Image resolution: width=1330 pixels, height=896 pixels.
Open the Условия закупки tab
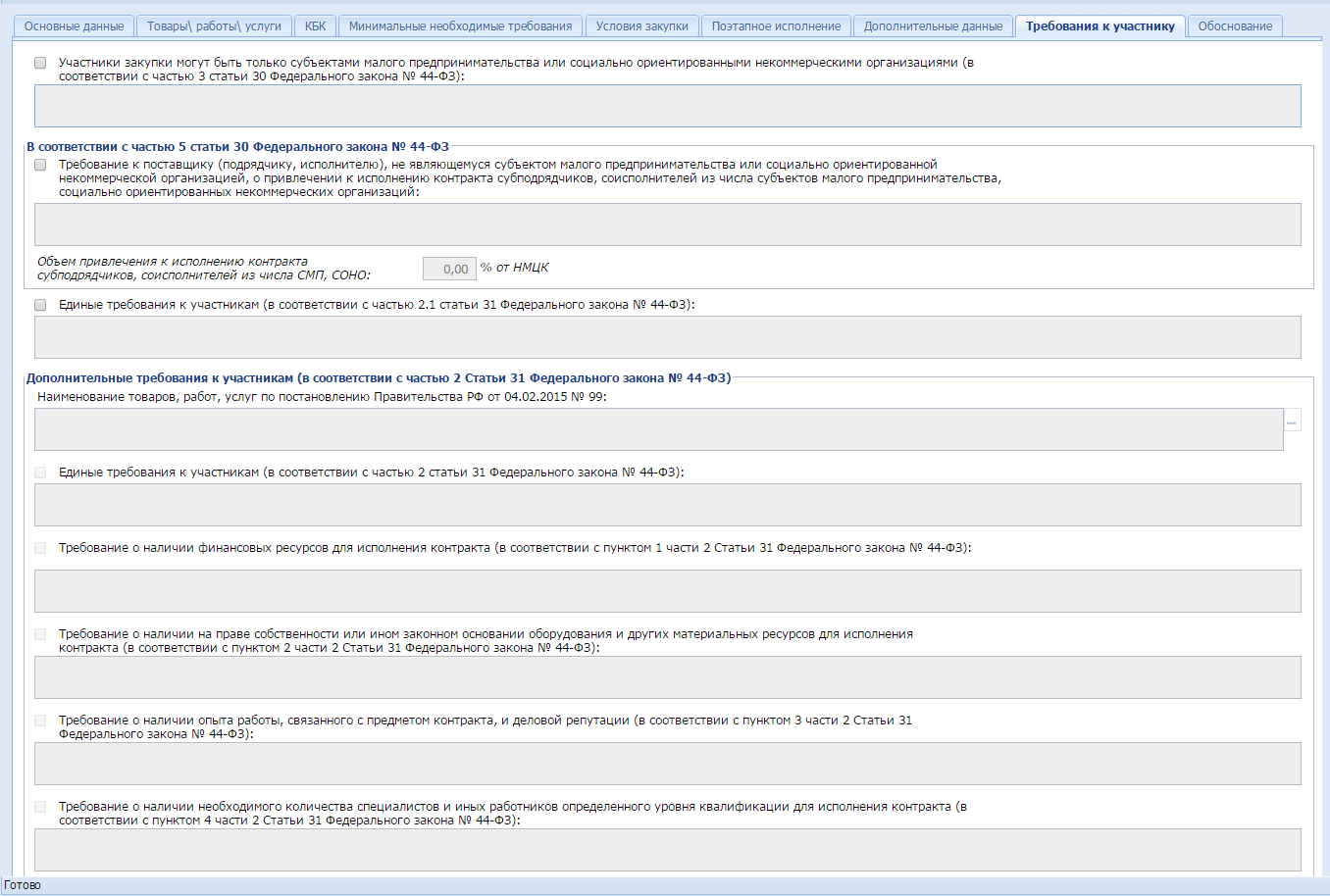(x=642, y=26)
